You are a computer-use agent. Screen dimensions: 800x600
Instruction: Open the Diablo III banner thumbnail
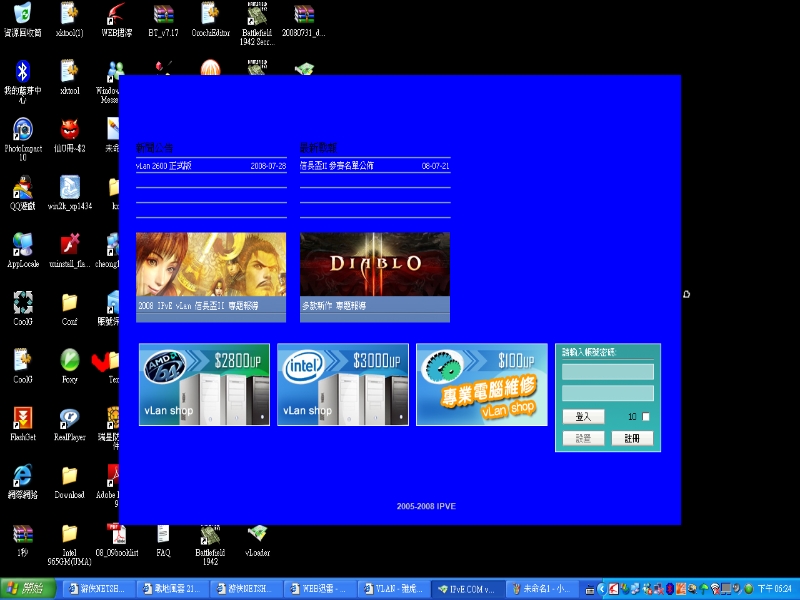point(374,264)
